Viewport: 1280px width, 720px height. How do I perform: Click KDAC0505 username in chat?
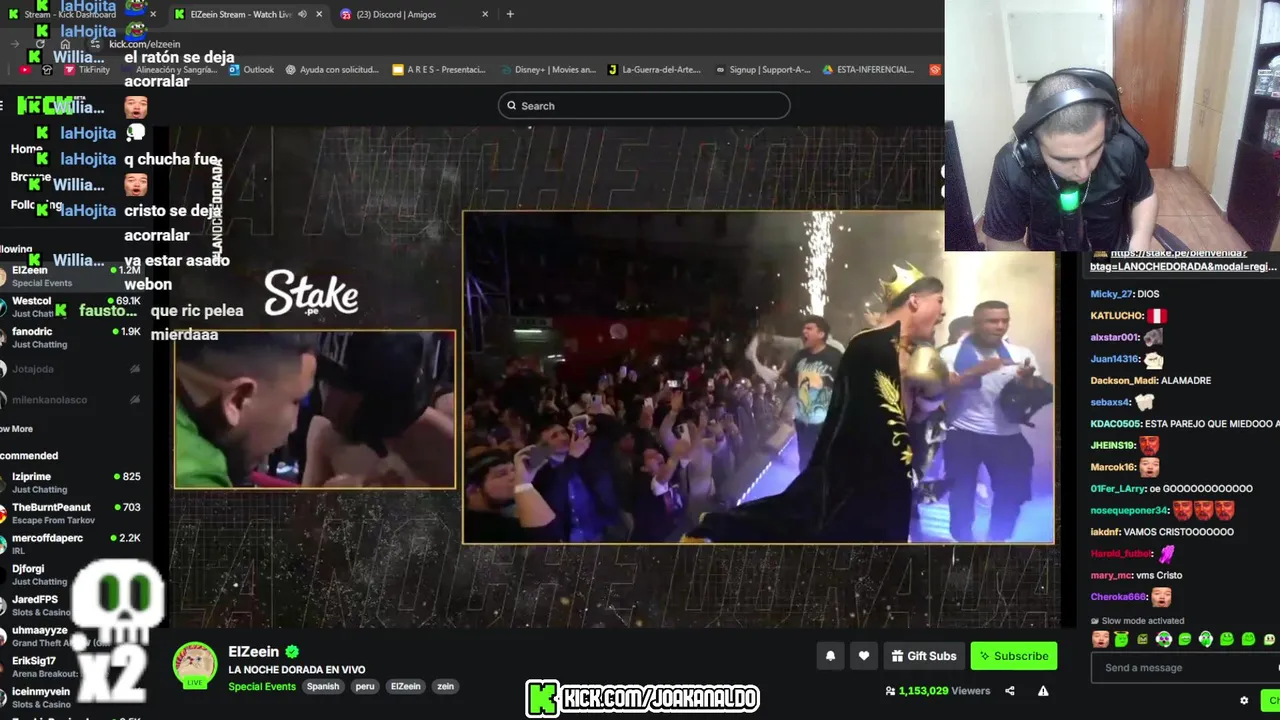tap(1116, 424)
